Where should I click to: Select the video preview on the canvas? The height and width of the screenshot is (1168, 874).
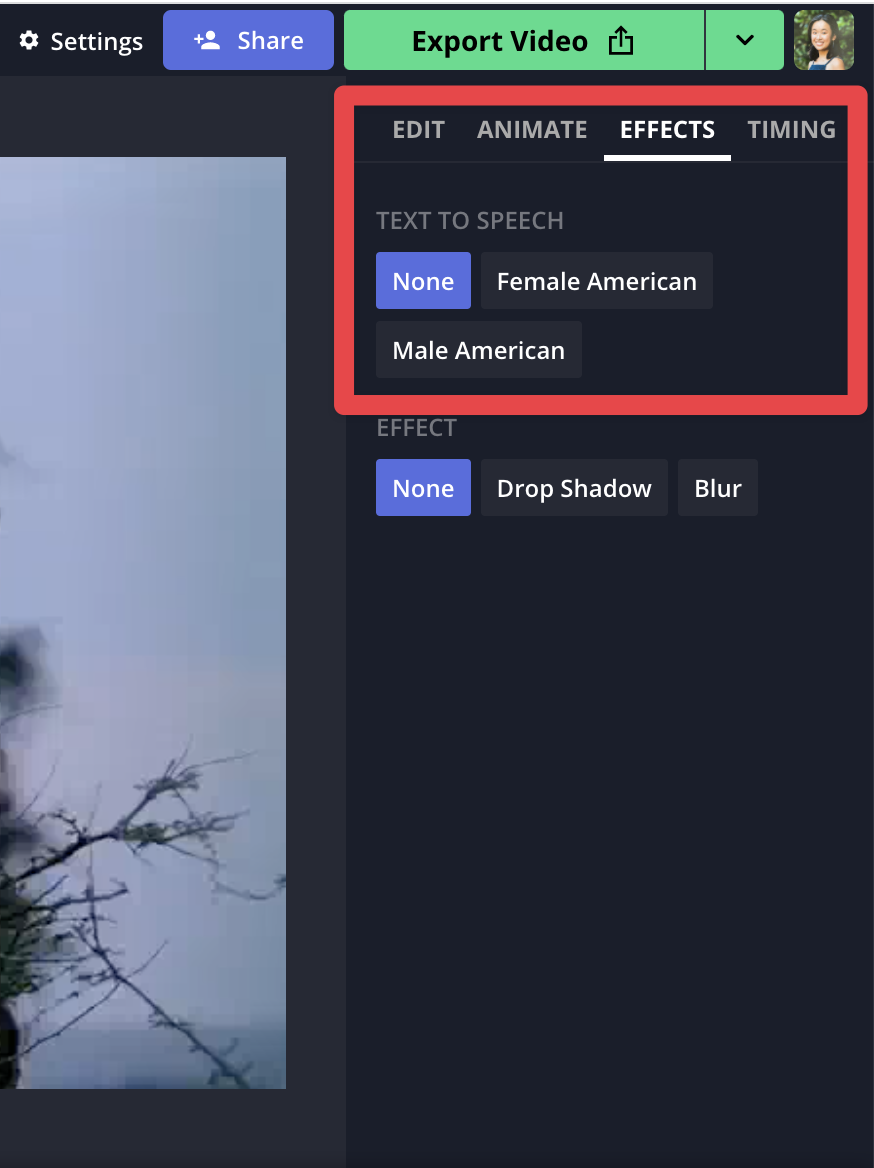(143, 623)
